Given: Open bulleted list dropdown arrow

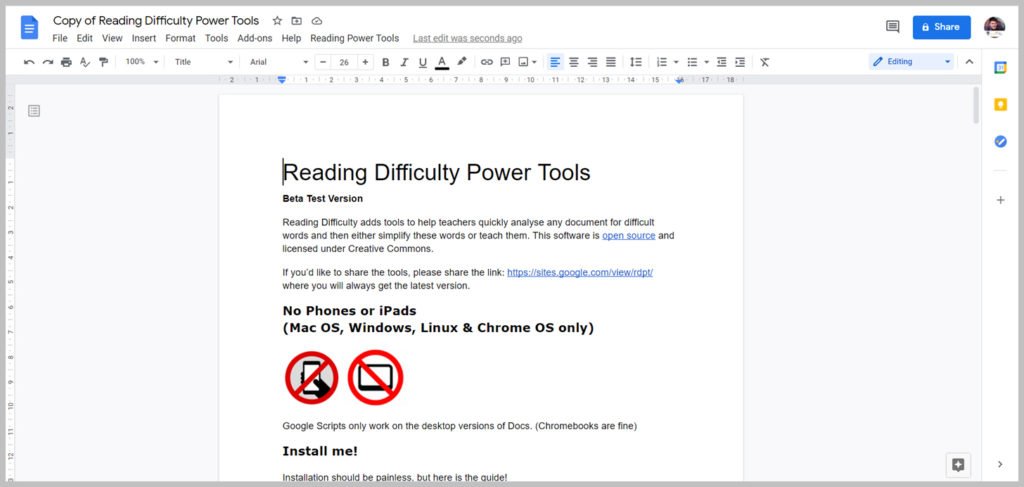Looking at the screenshot, I should pos(707,62).
